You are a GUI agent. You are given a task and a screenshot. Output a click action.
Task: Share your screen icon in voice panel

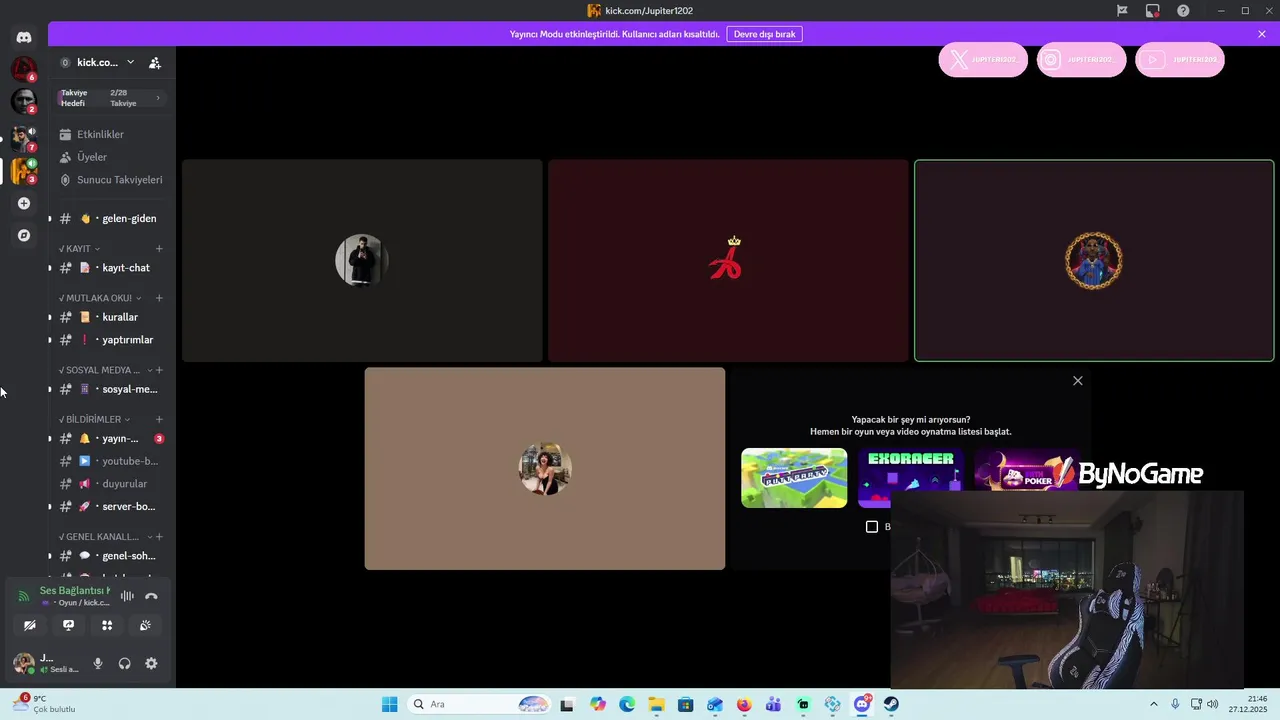click(68, 625)
